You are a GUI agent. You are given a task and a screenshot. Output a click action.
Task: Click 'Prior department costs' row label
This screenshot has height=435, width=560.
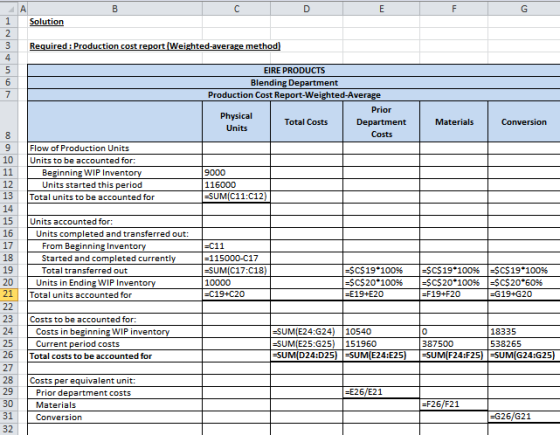pyautogui.click(x=83, y=393)
